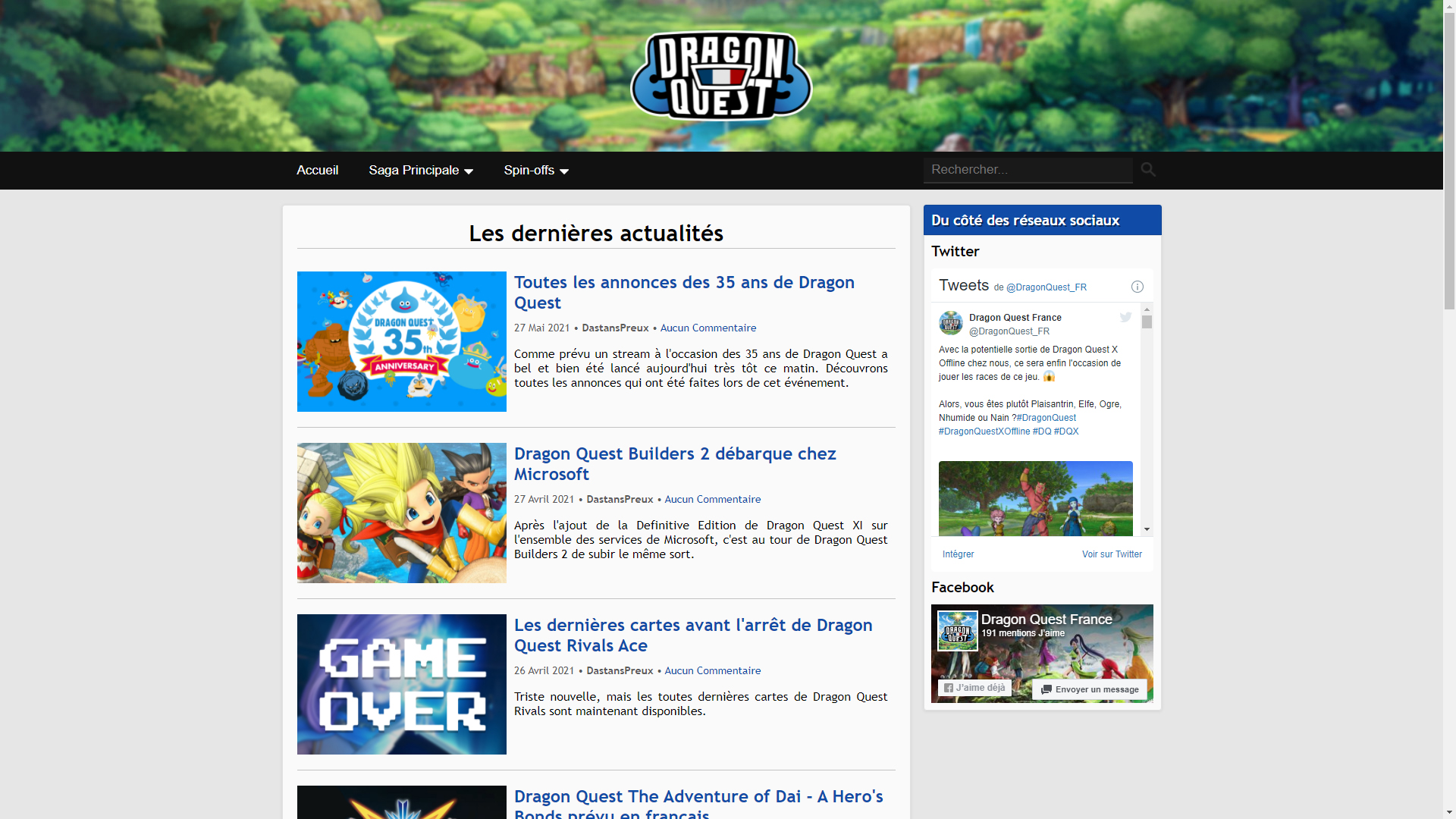The height and width of the screenshot is (819, 1456).
Task: Click Dragon Quest France Twitter avatar
Action: pos(951,324)
